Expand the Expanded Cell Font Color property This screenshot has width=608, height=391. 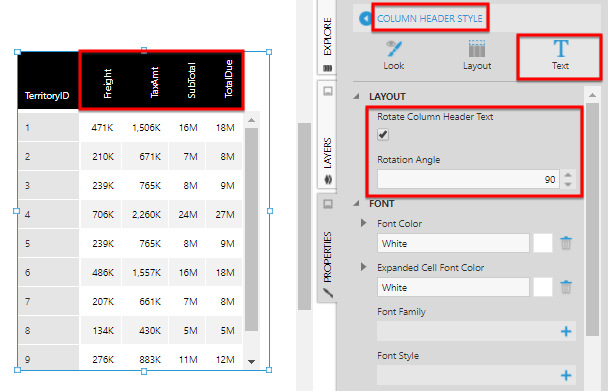point(363,267)
